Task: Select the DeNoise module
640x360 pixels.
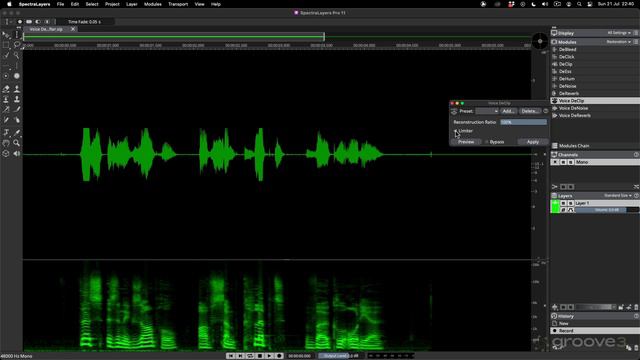Action: tap(567, 86)
